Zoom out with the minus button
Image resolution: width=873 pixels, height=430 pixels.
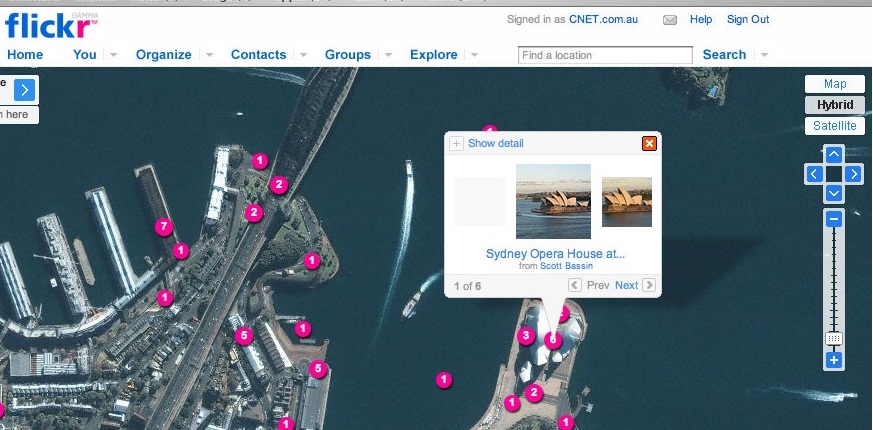[x=834, y=218]
